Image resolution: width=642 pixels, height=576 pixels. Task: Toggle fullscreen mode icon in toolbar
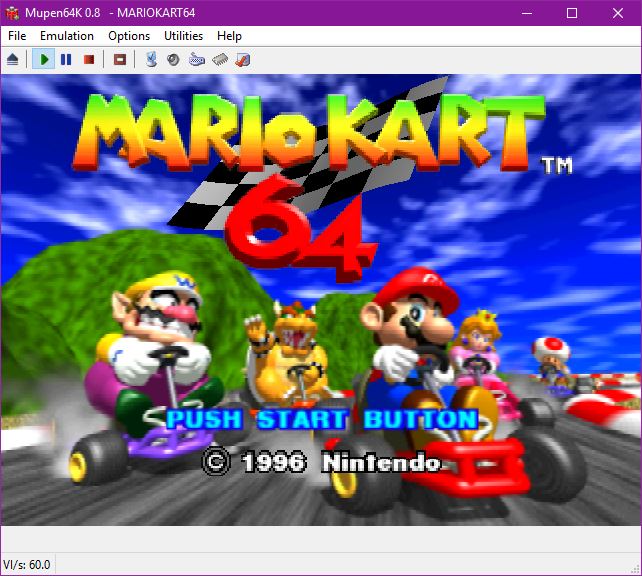[x=120, y=60]
